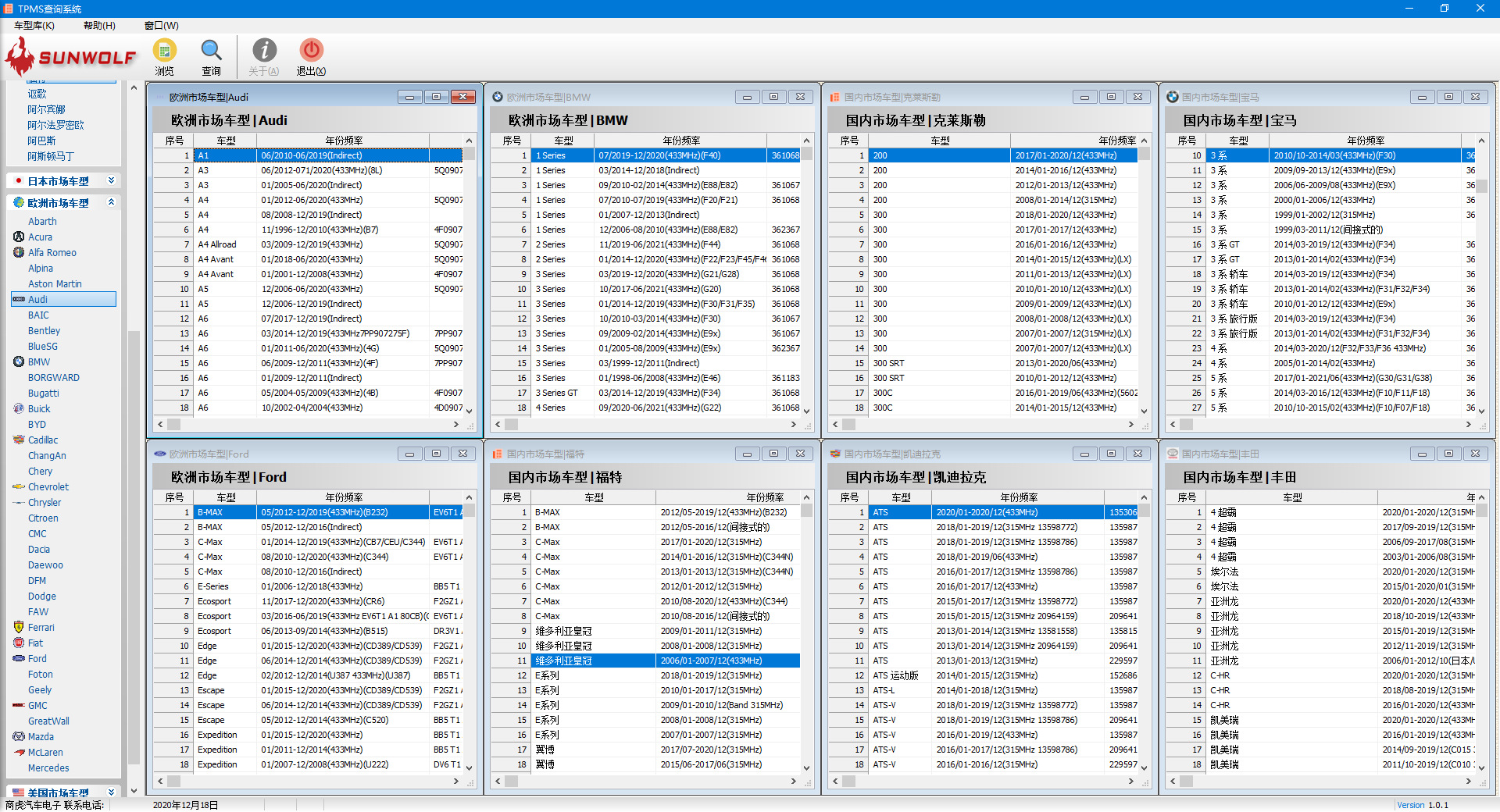This screenshot has height=812, width=1500.
Task: Select Aston Martin in the brand list
Action: click(55, 283)
